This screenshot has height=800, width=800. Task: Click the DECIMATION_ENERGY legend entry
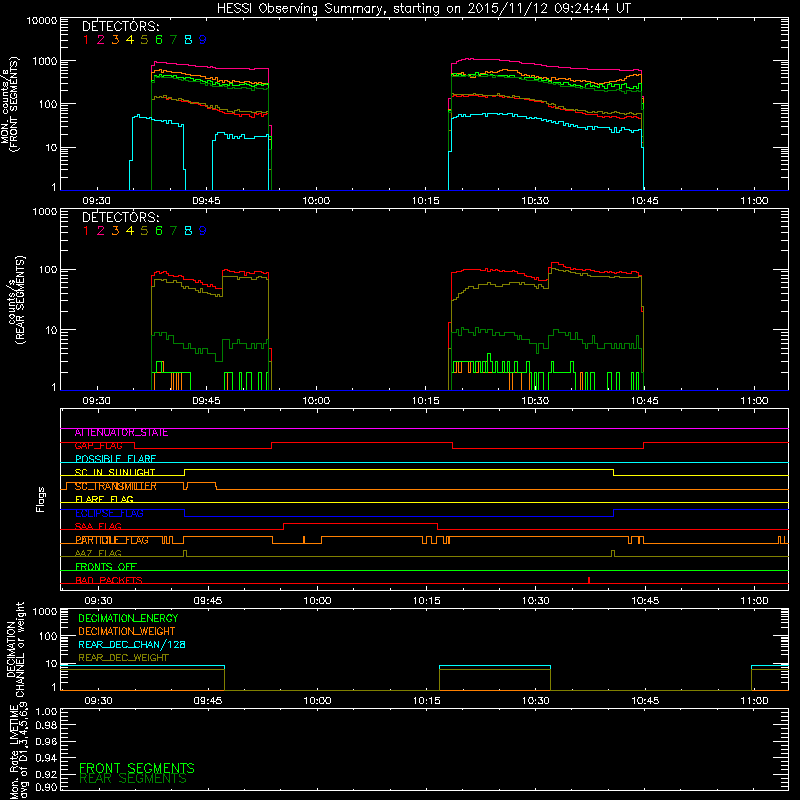point(128,618)
